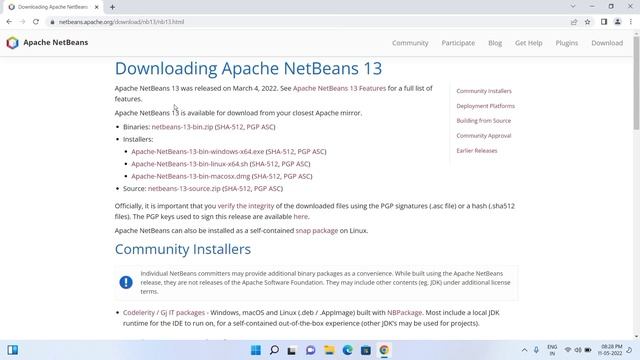Open Download in top navigation
Viewport: 640px width, 360px height.
point(607,43)
